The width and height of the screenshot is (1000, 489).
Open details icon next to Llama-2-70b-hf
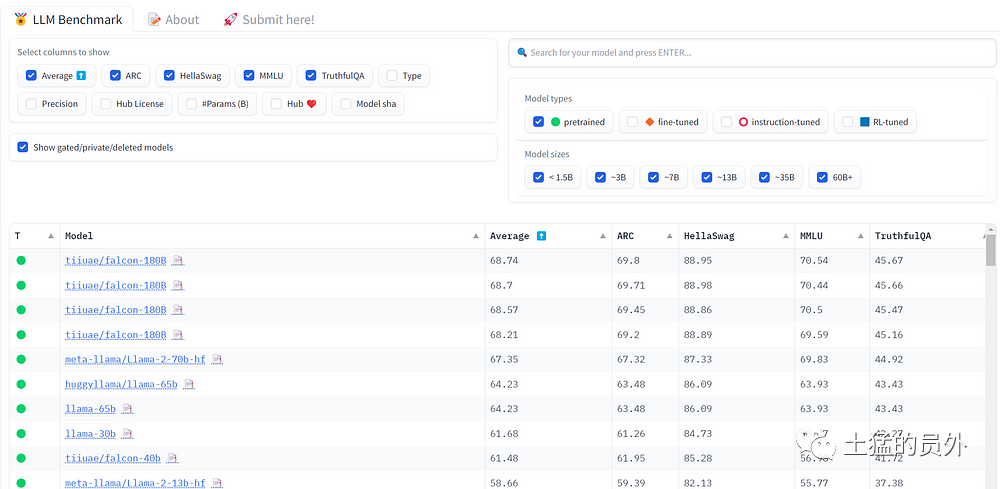217,359
